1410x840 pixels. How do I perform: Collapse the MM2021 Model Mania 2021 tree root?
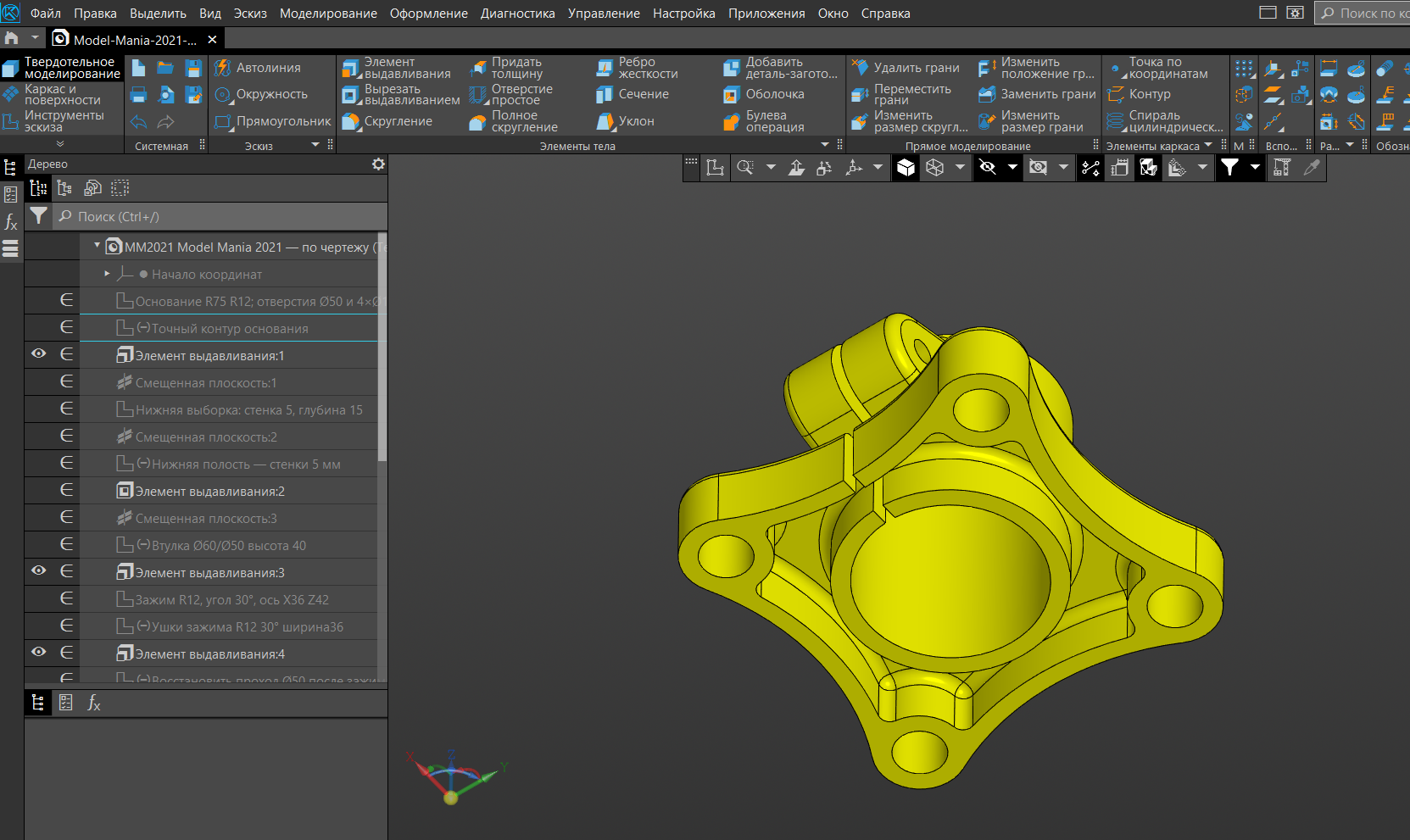coord(97,246)
